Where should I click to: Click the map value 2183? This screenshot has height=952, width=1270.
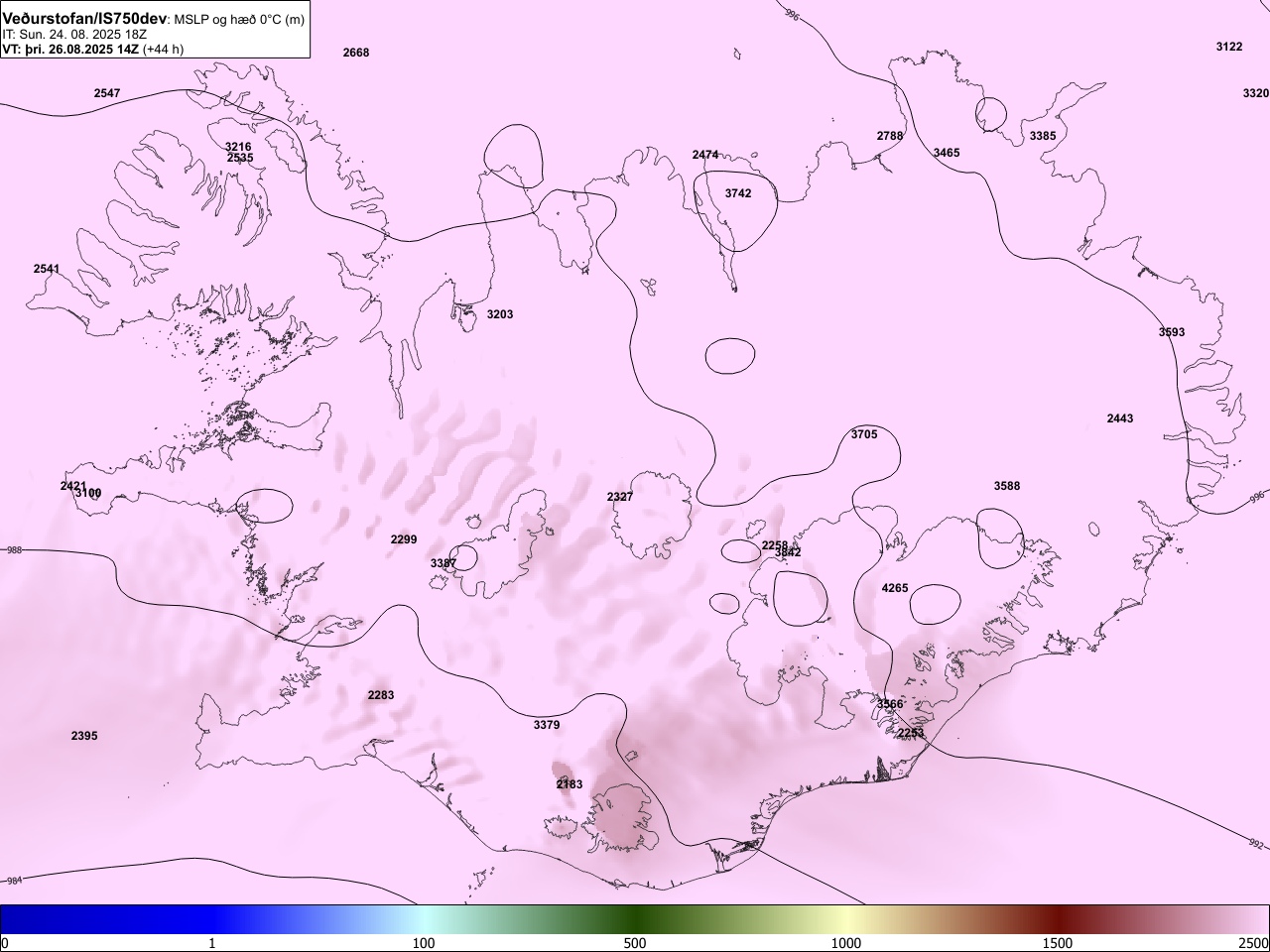click(x=570, y=784)
